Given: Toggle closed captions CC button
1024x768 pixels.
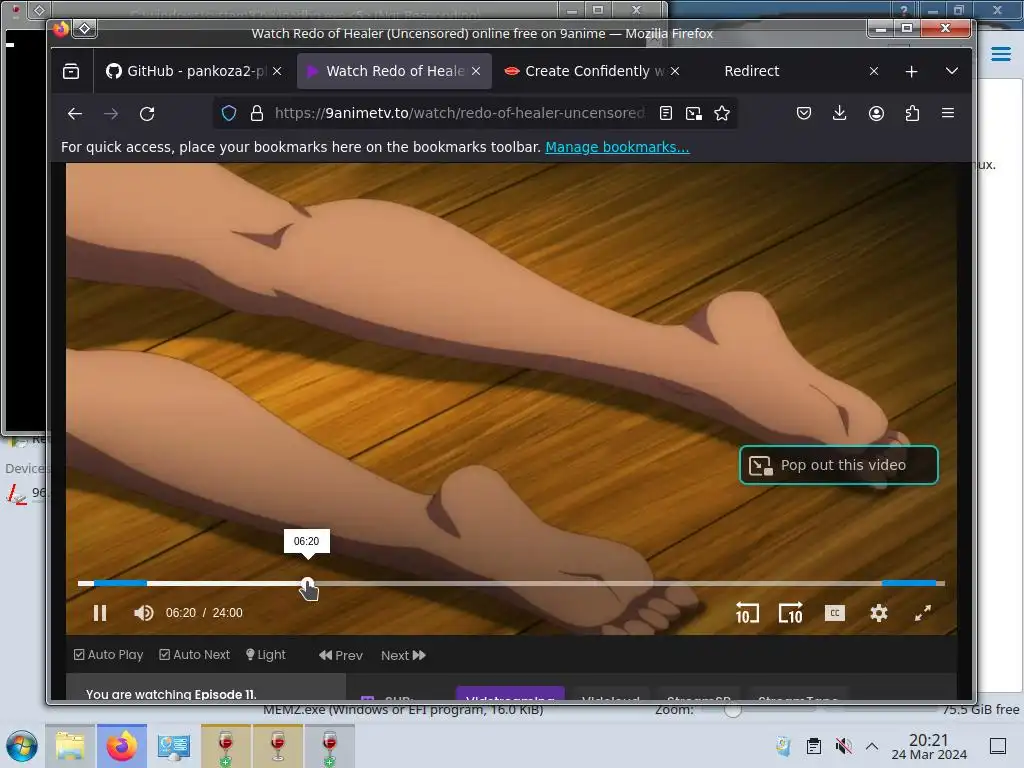Looking at the screenshot, I should pyautogui.click(x=834, y=613).
